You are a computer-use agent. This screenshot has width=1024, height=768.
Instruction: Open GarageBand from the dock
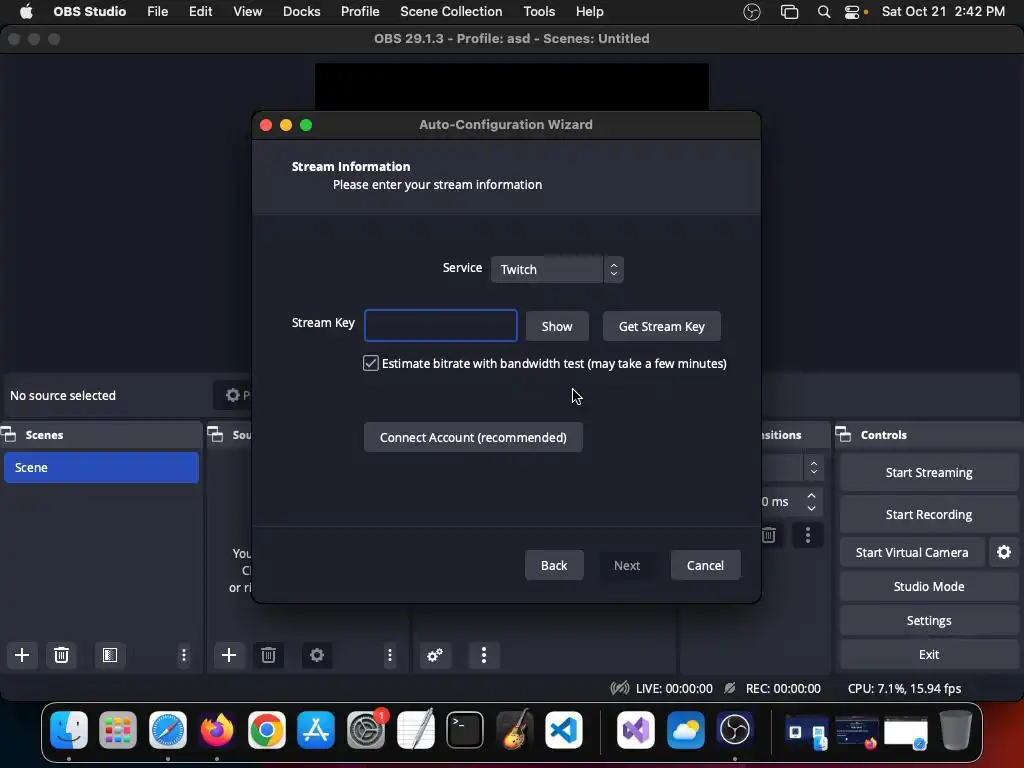515,729
